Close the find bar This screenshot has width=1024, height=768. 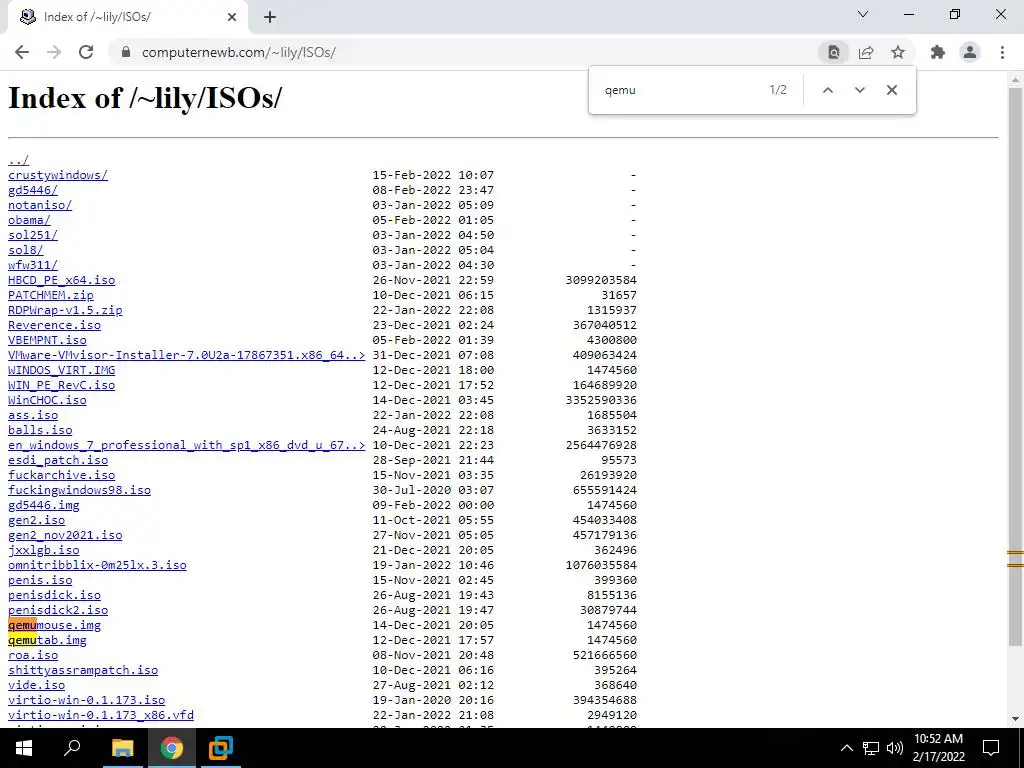[x=891, y=90]
